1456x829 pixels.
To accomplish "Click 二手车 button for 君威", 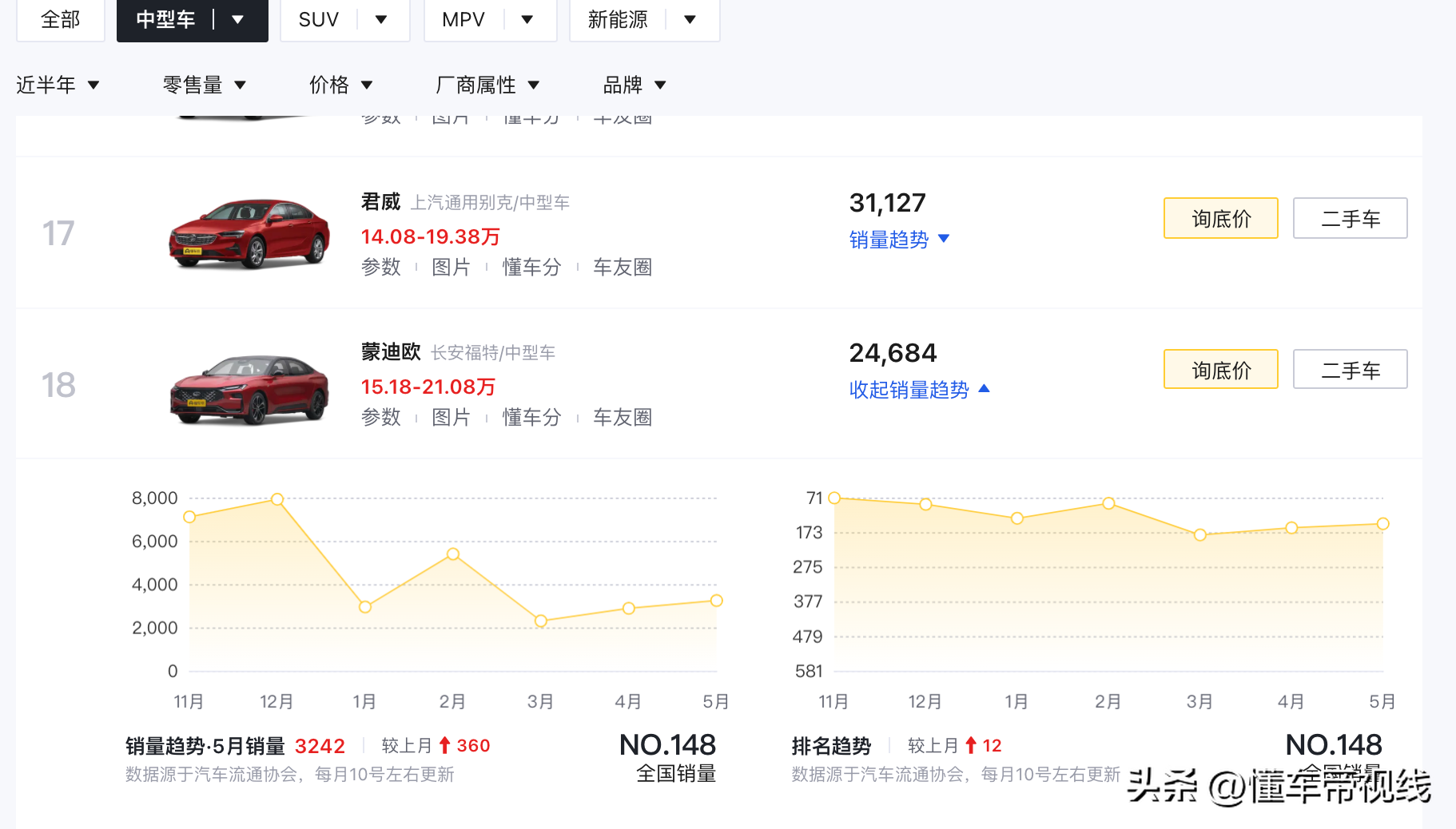I will [1351, 218].
